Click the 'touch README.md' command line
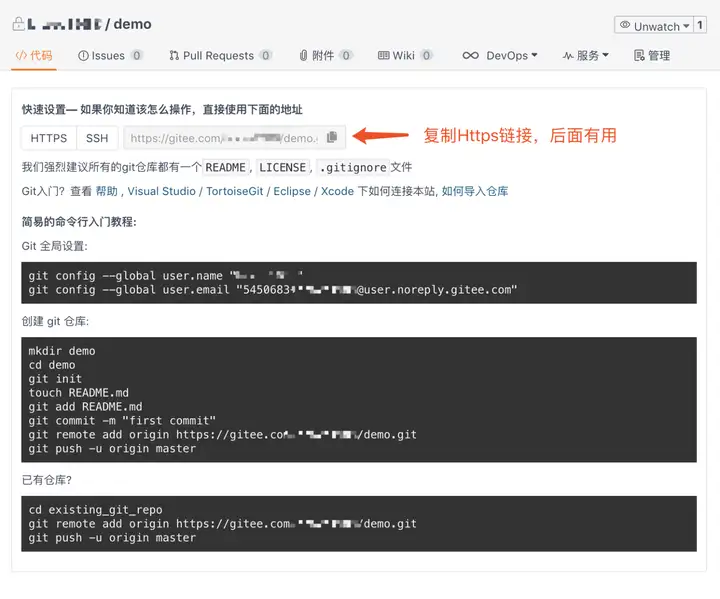The width and height of the screenshot is (720, 599). (x=79, y=393)
